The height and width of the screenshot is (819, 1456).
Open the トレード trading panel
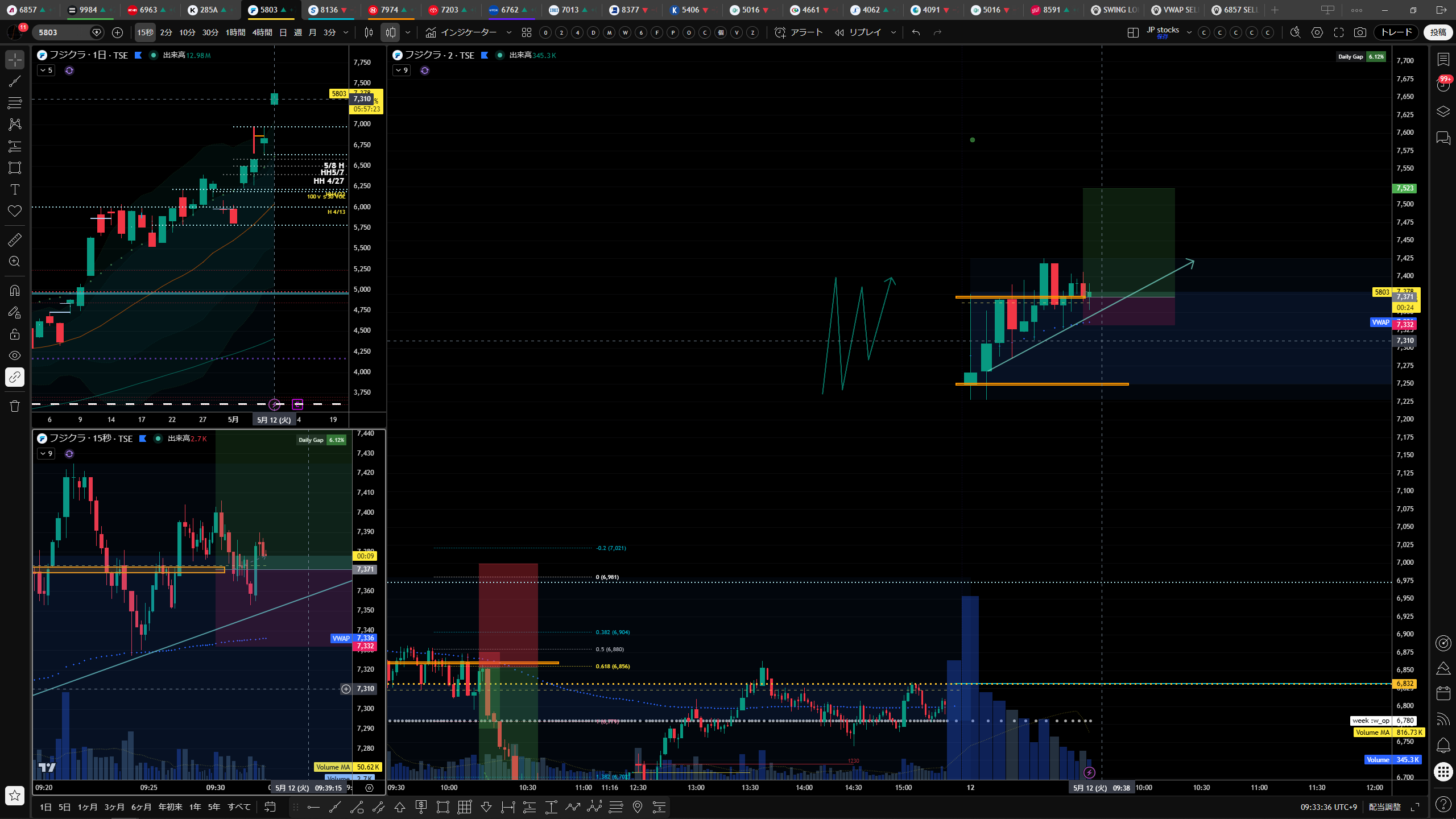tap(1396, 32)
